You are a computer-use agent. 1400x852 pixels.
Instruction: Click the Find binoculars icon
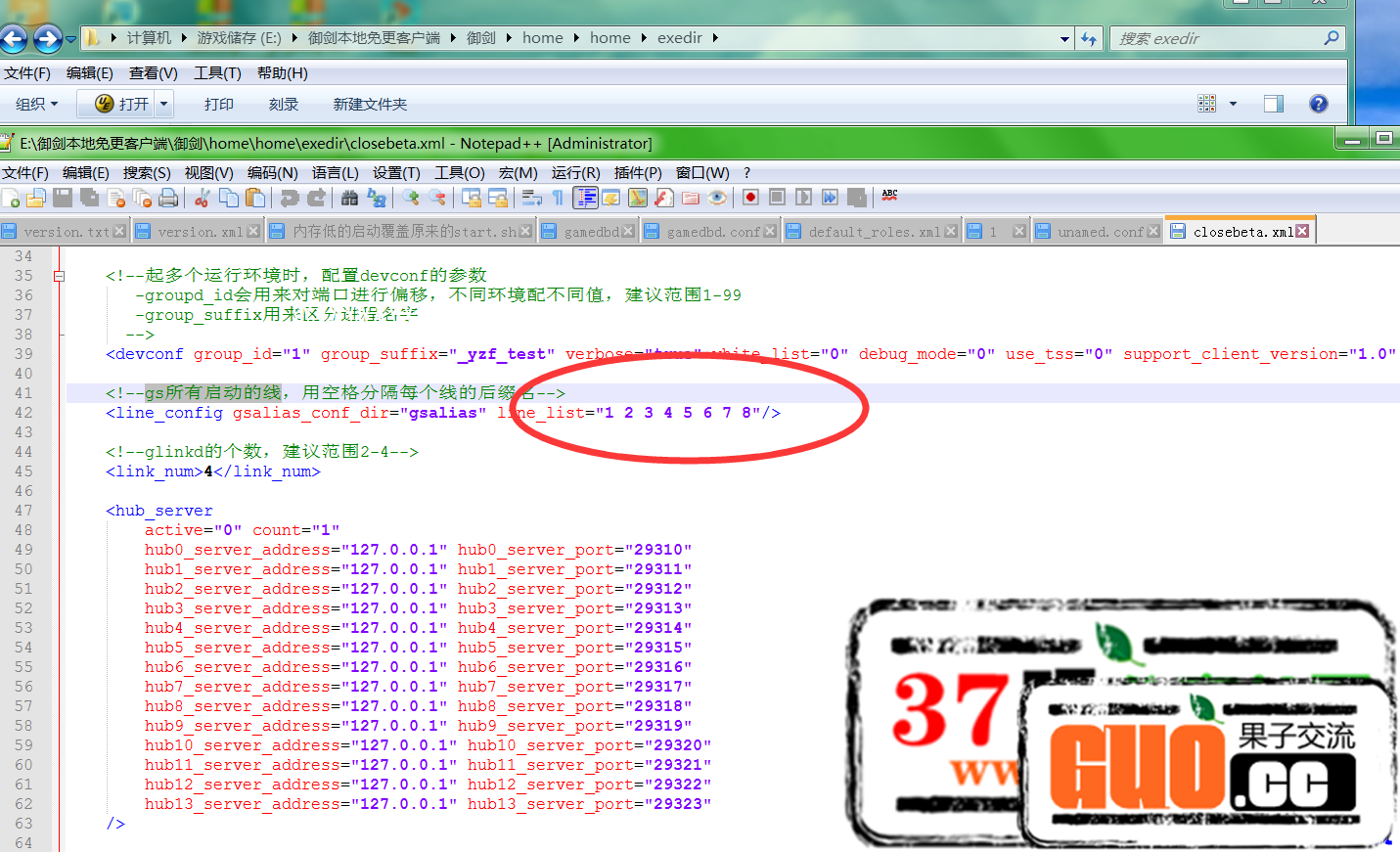[349, 198]
